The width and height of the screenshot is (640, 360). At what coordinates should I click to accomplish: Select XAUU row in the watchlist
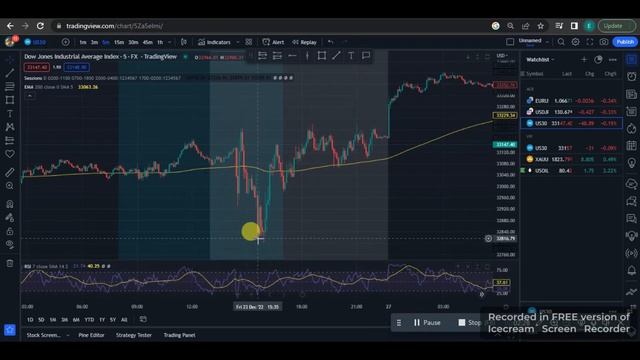pyautogui.click(x=571, y=159)
